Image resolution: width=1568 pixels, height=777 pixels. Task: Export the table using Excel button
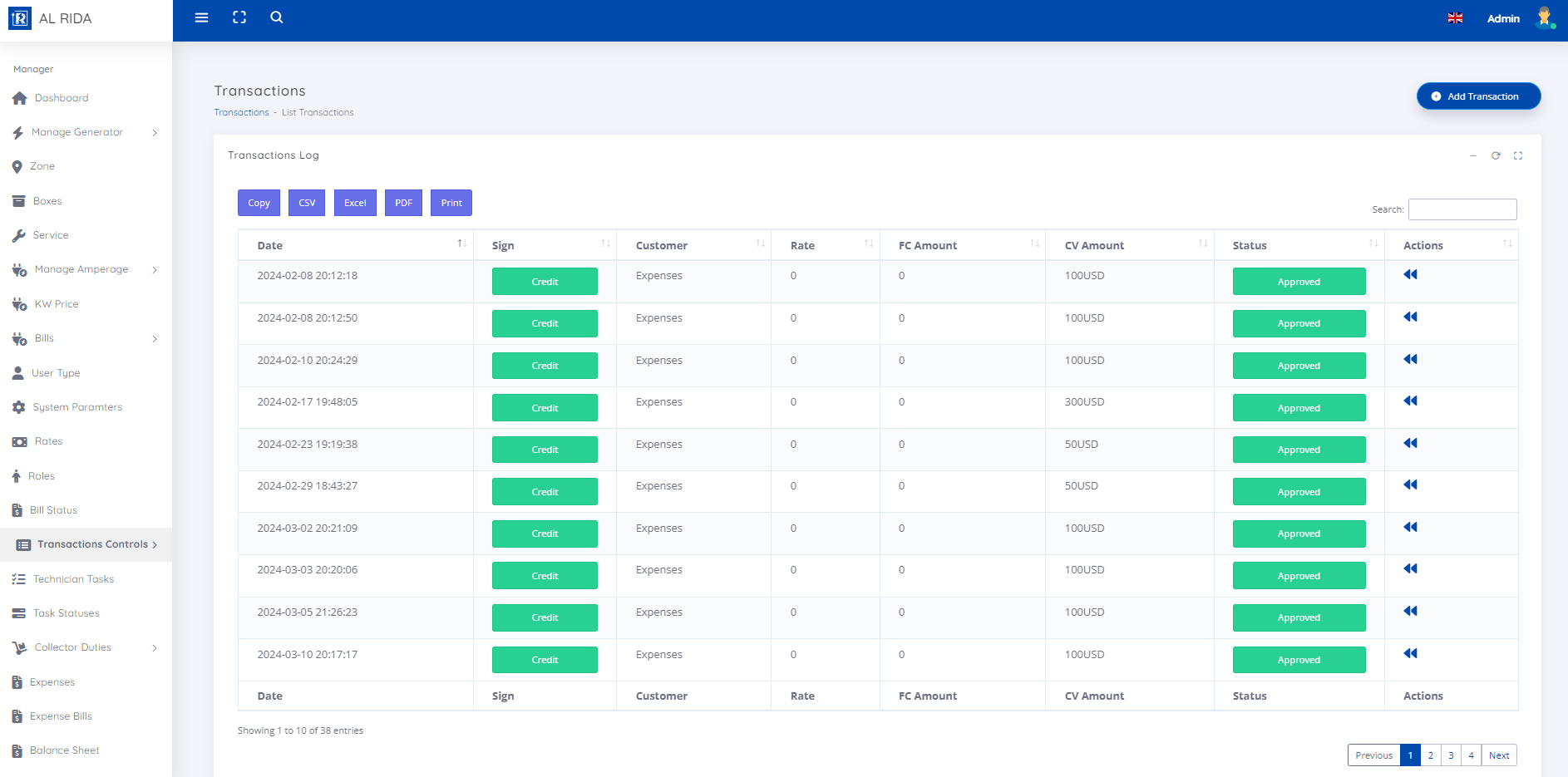click(x=355, y=203)
